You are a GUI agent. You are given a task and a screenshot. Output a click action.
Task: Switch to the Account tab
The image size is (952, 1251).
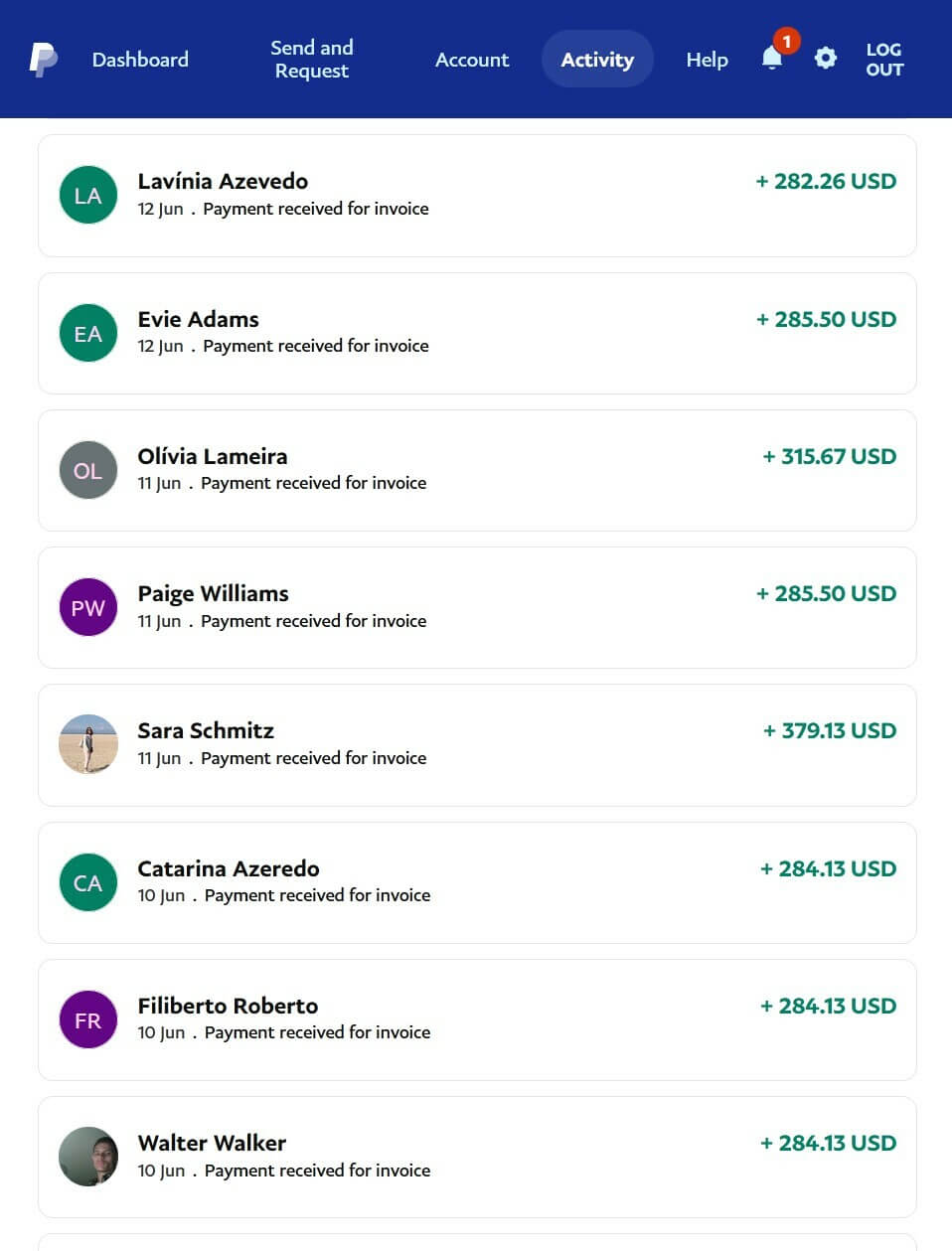pyautogui.click(x=472, y=60)
